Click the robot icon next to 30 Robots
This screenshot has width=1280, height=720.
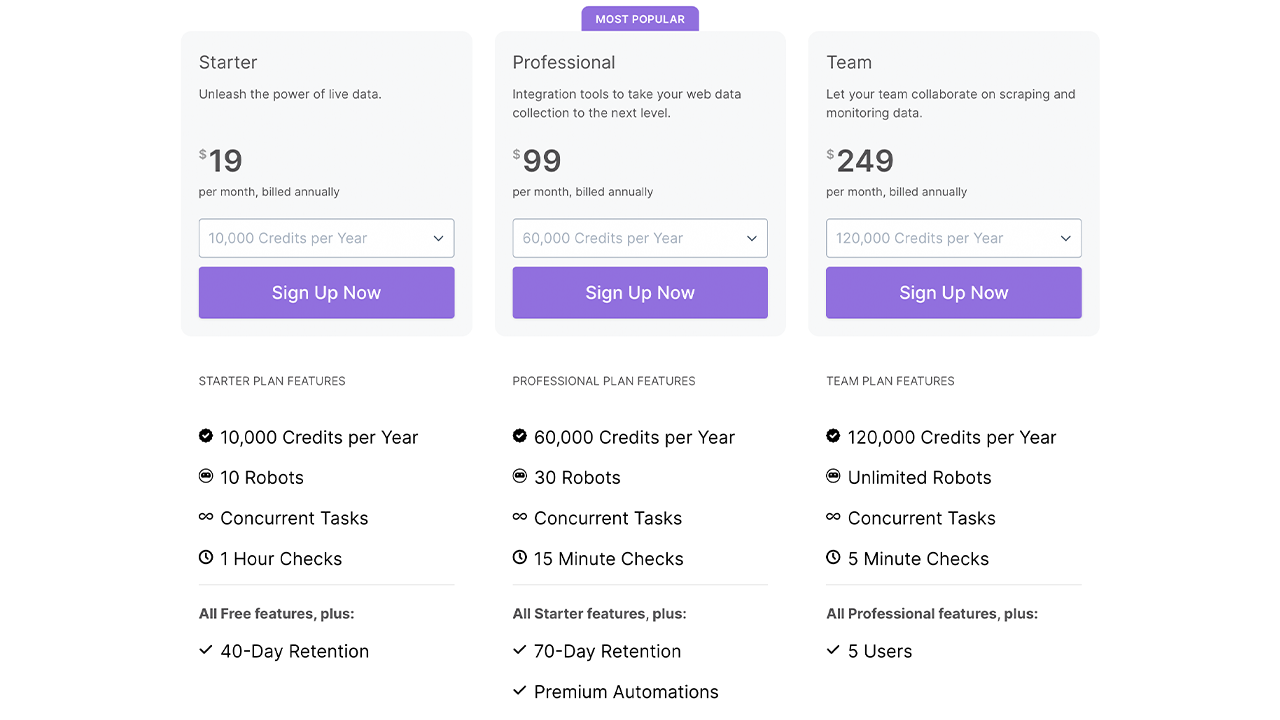[520, 477]
